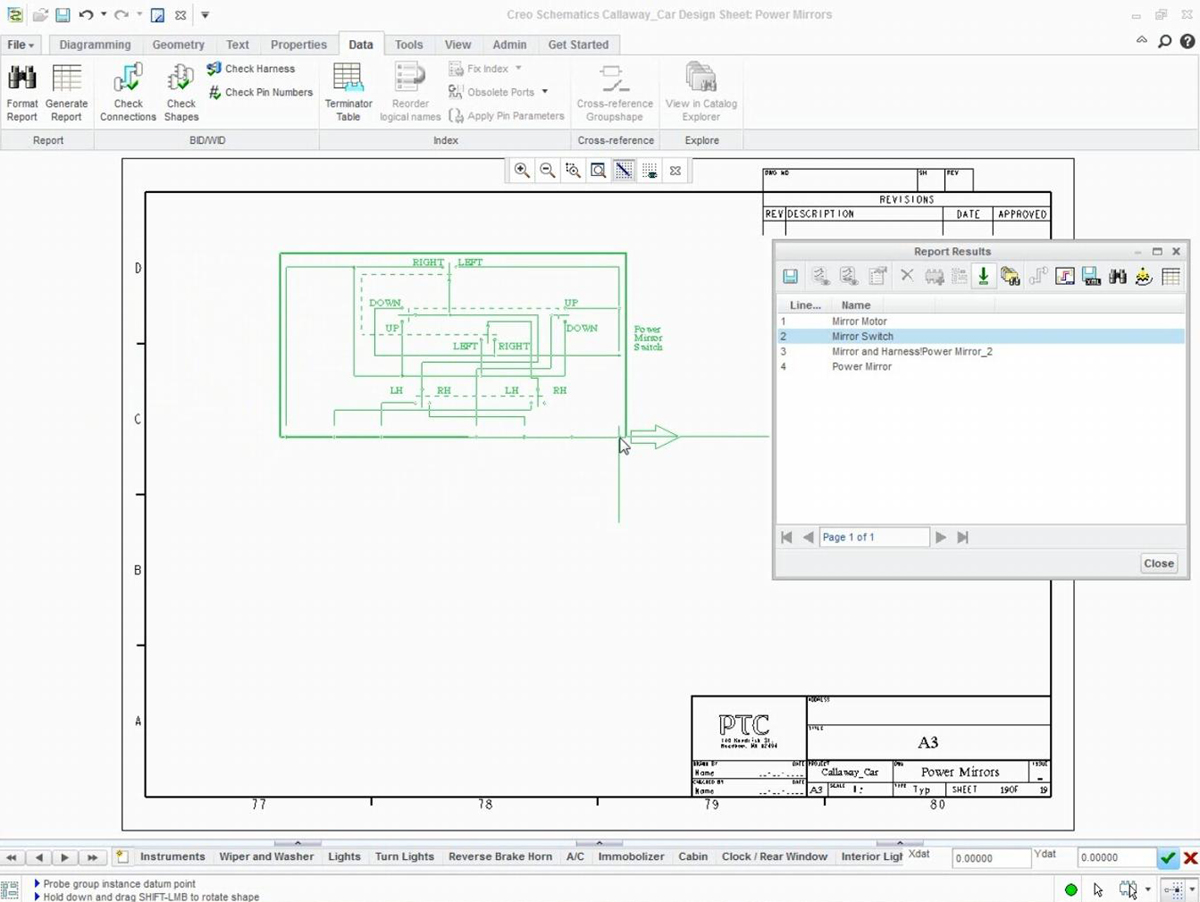Viewport: 1200px width, 902px height.
Task: Click the Format Report tool
Action: pos(22,90)
